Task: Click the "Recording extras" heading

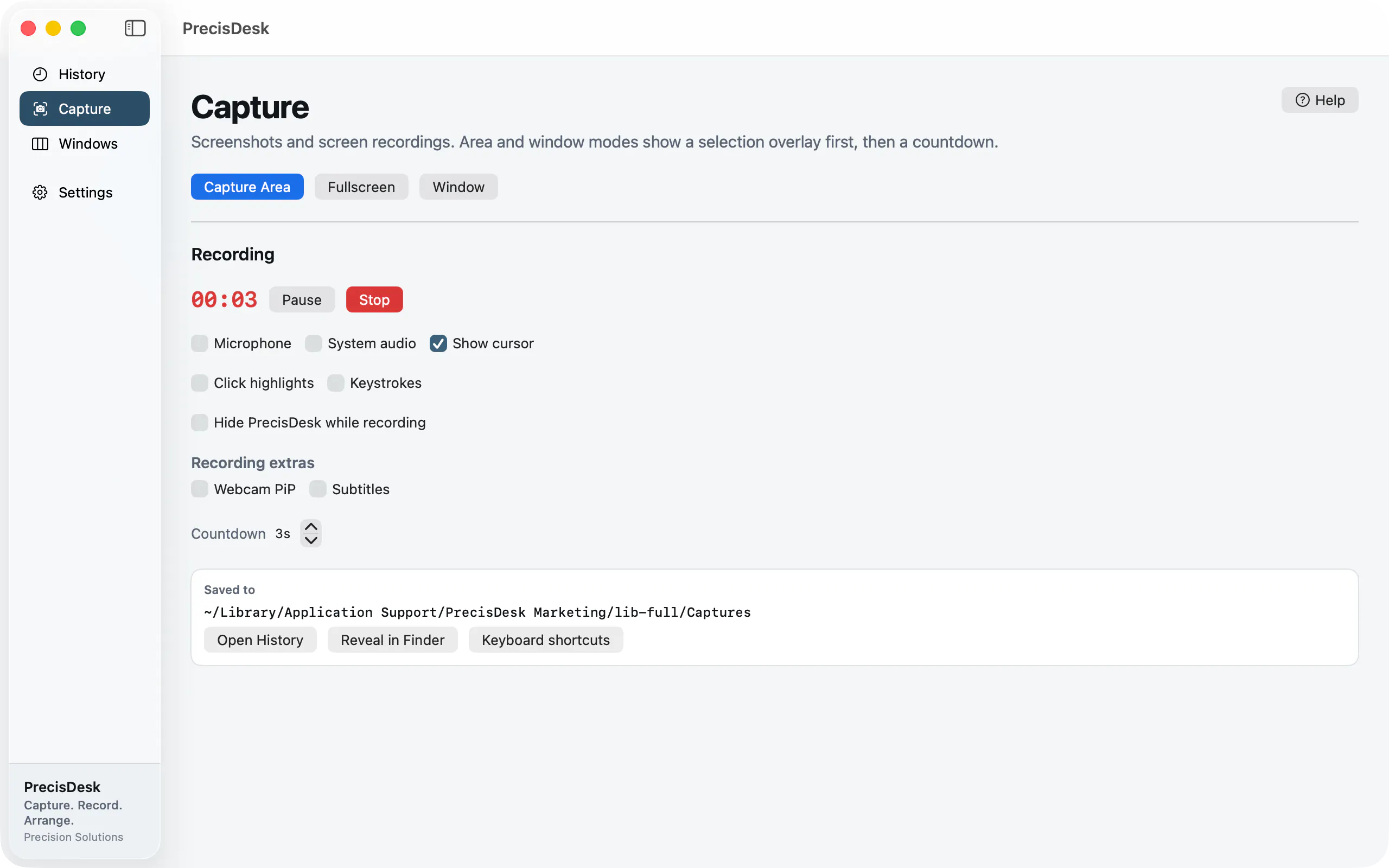Action: [x=252, y=463]
